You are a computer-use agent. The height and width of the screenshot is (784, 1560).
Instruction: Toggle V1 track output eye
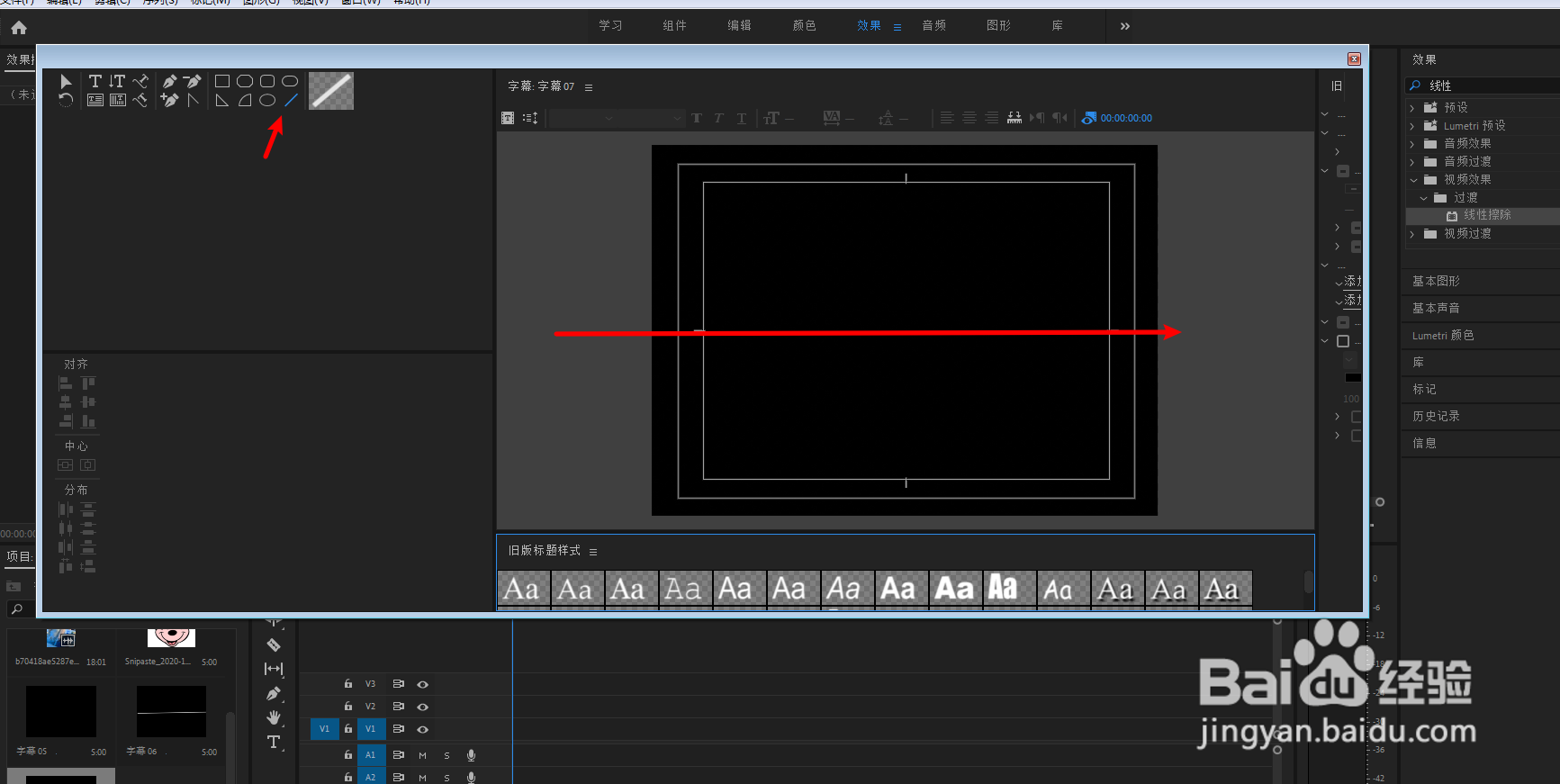coord(422,729)
